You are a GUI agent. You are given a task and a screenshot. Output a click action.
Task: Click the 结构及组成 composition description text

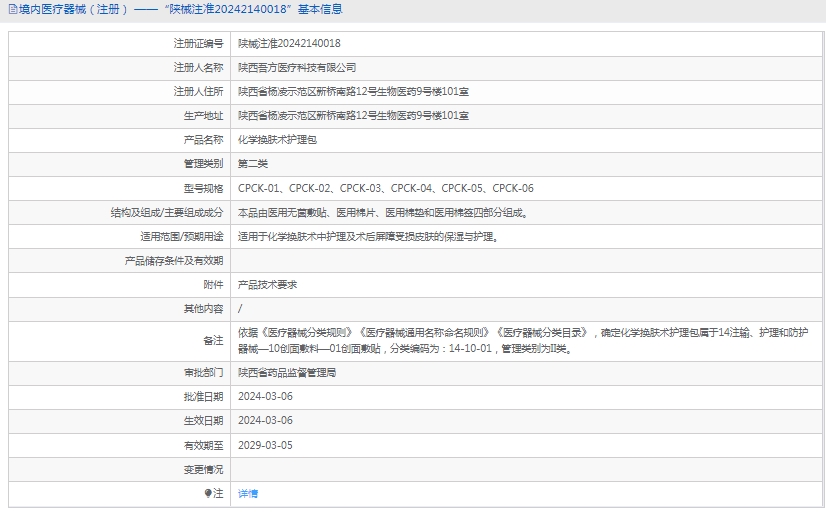(x=382, y=213)
